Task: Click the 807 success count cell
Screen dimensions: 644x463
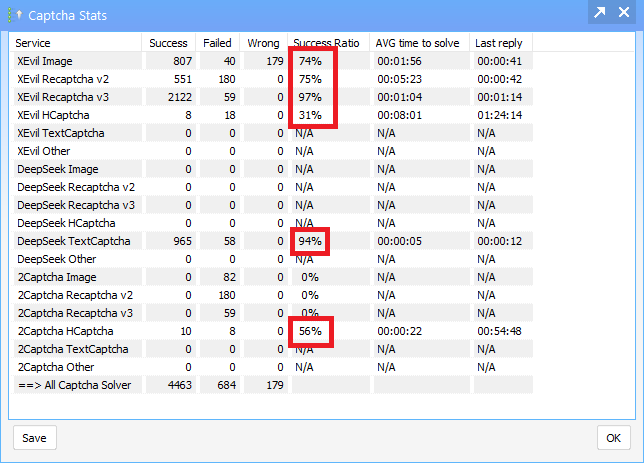Action: (x=170, y=61)
